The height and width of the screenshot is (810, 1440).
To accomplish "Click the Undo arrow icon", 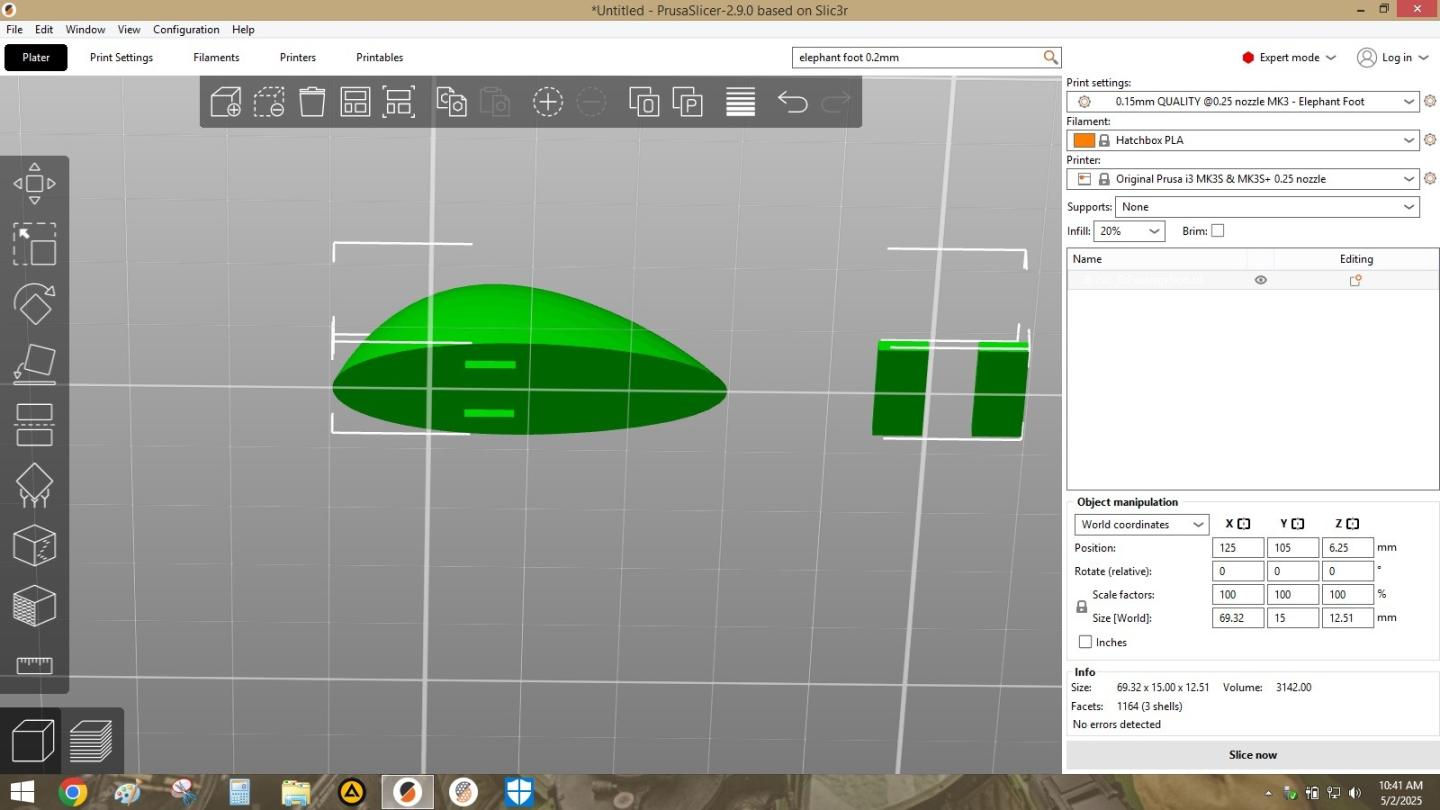I will 792,101.
